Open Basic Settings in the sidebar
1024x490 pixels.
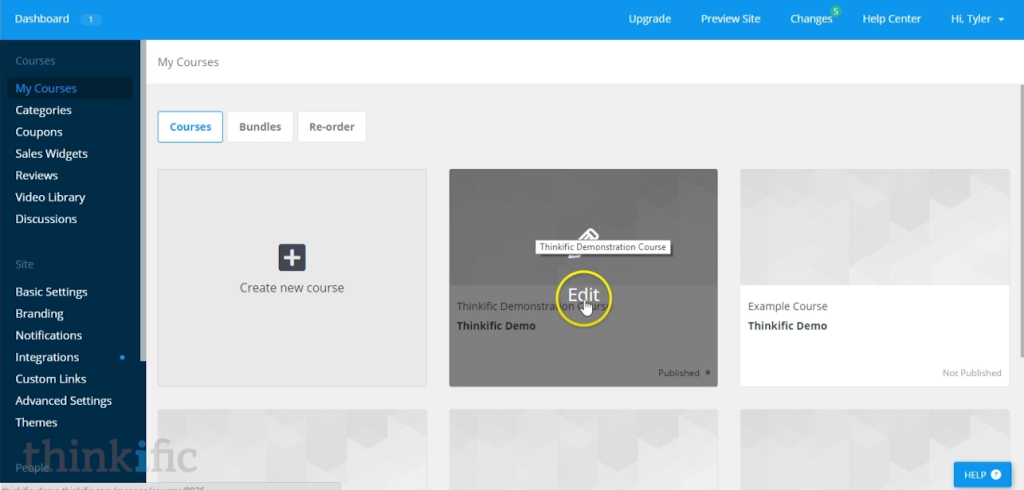[x=51, y=292]
